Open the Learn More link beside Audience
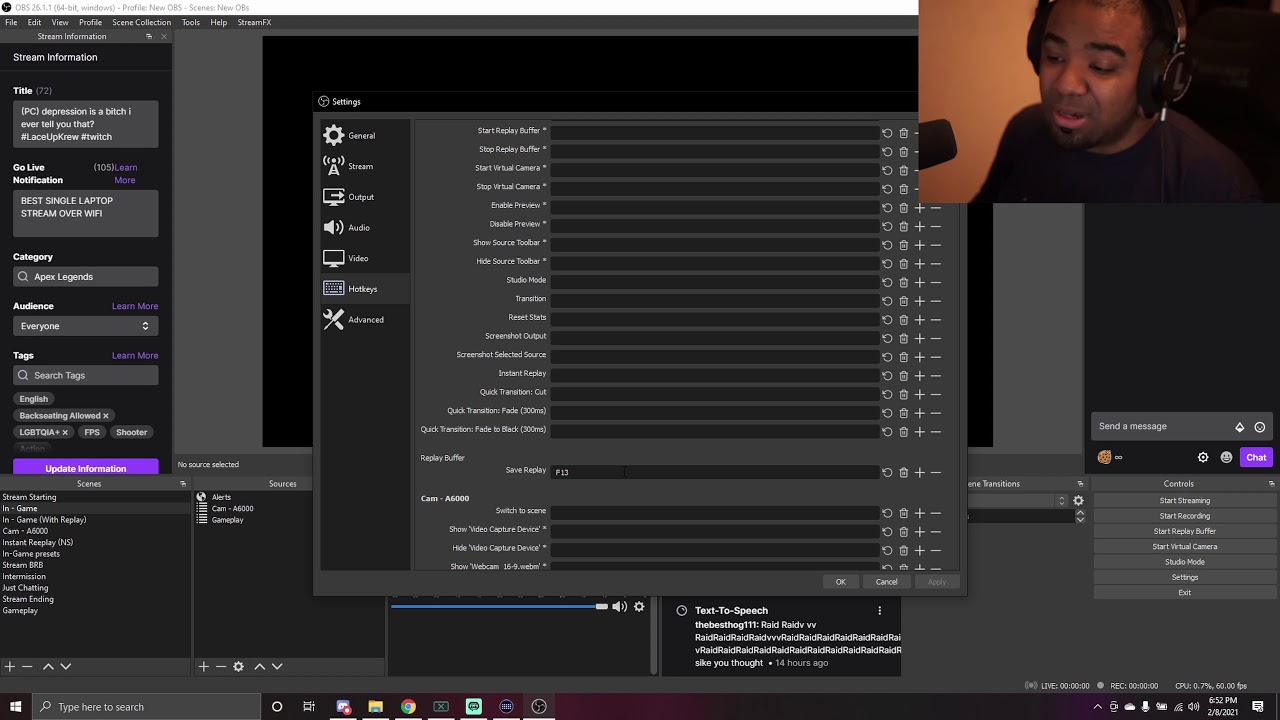1280x720 pixels. 135,306
